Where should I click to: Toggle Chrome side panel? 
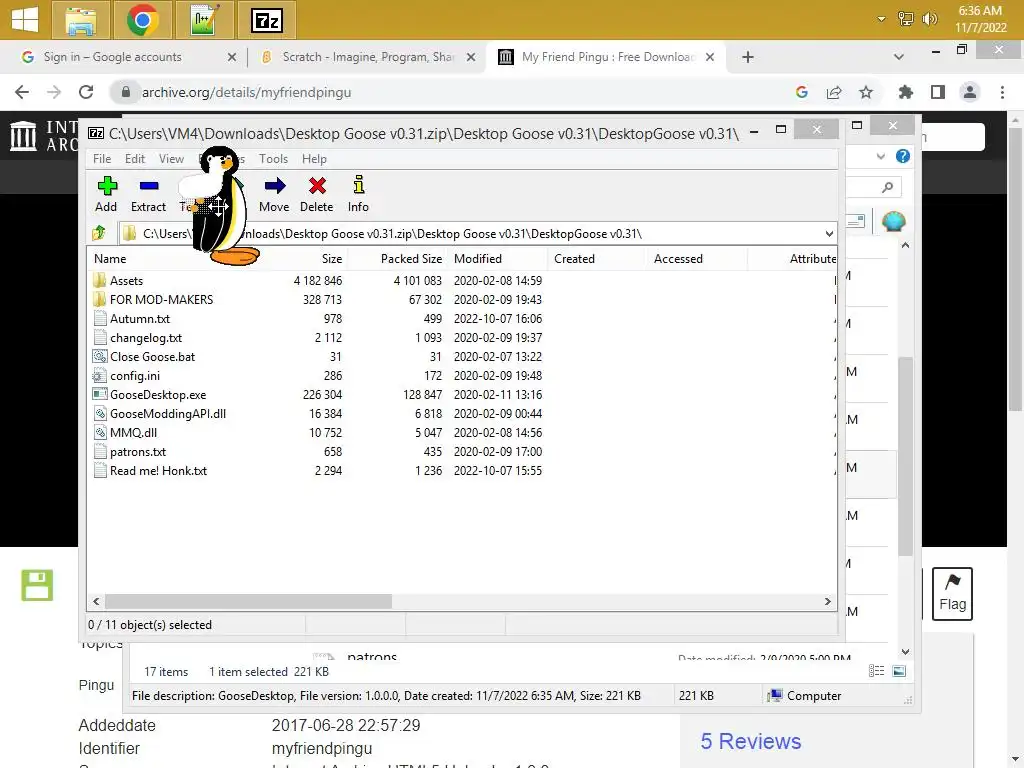pos(938,93)
